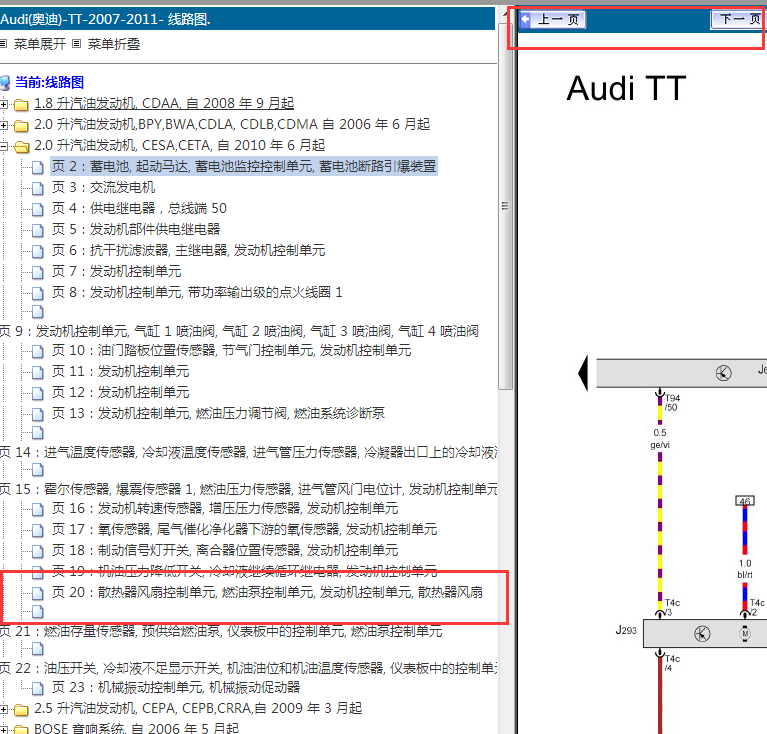Go to next page with 下一页 button

pos(738,20)
